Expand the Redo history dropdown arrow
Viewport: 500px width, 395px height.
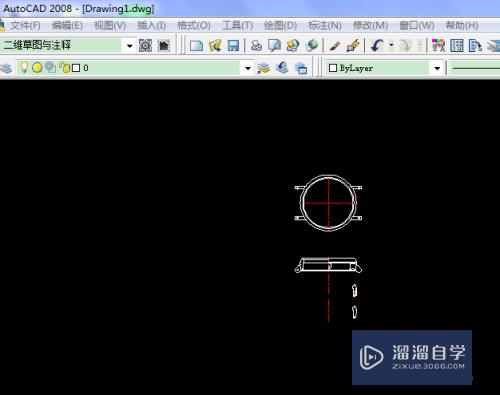(420, 45)
